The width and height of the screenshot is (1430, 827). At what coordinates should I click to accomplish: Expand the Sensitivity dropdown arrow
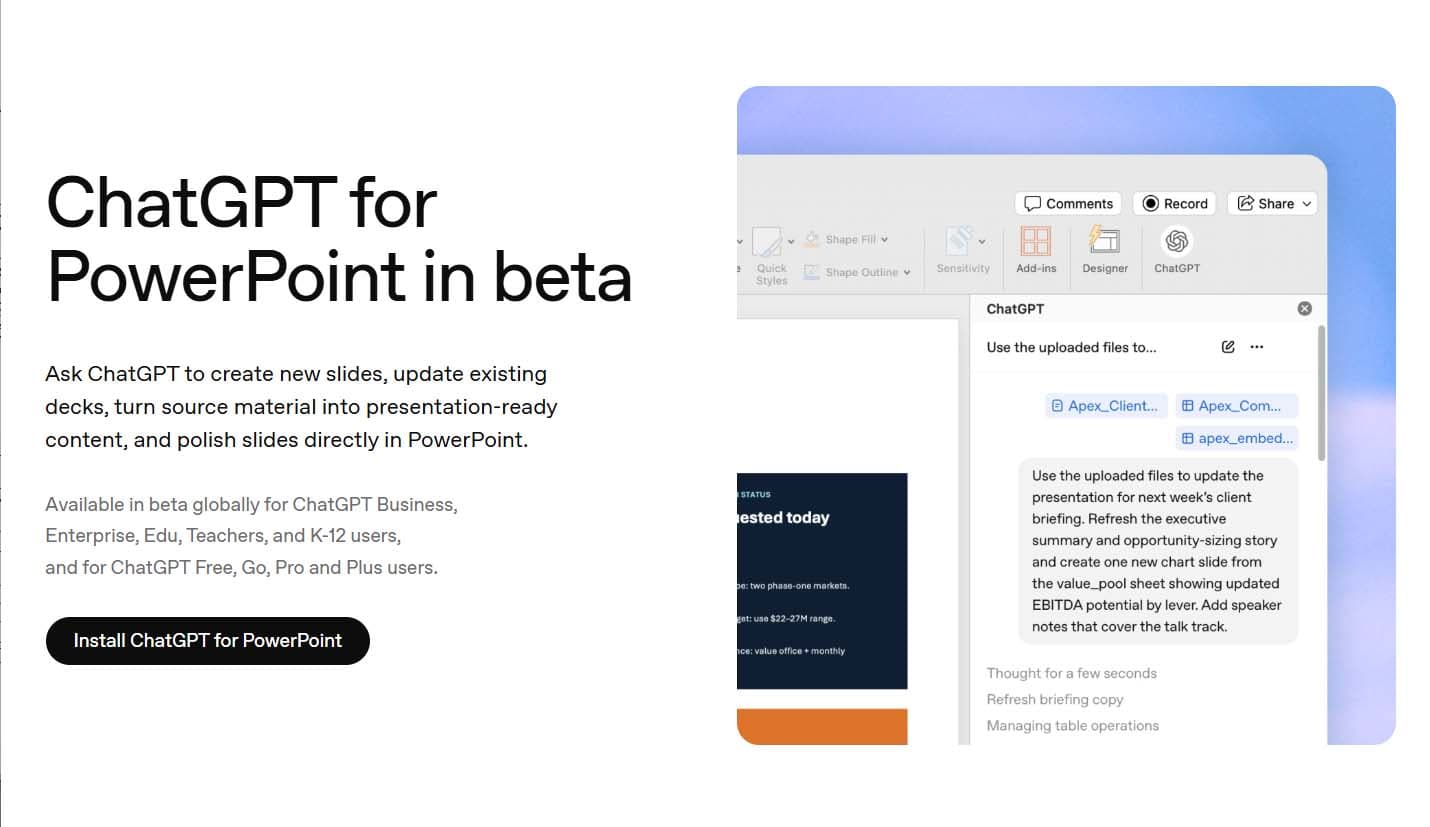point(982,241)
